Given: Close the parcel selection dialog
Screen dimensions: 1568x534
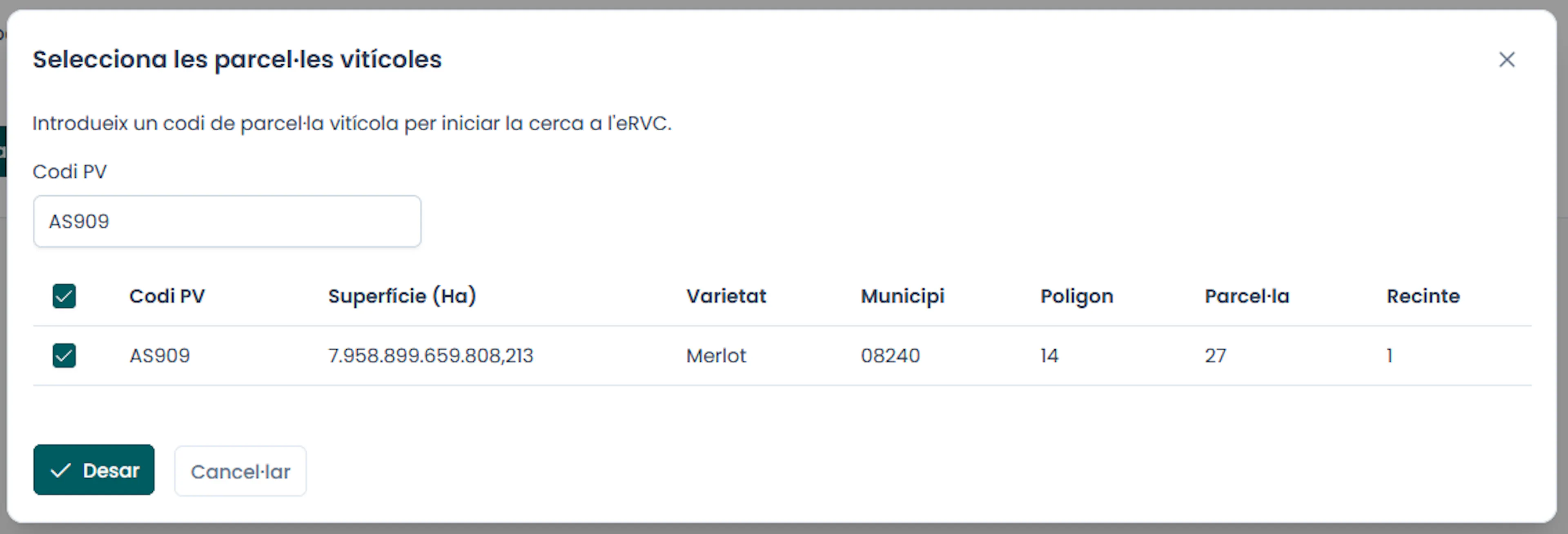Looking at the screenshot, I should coord(1506,60).
